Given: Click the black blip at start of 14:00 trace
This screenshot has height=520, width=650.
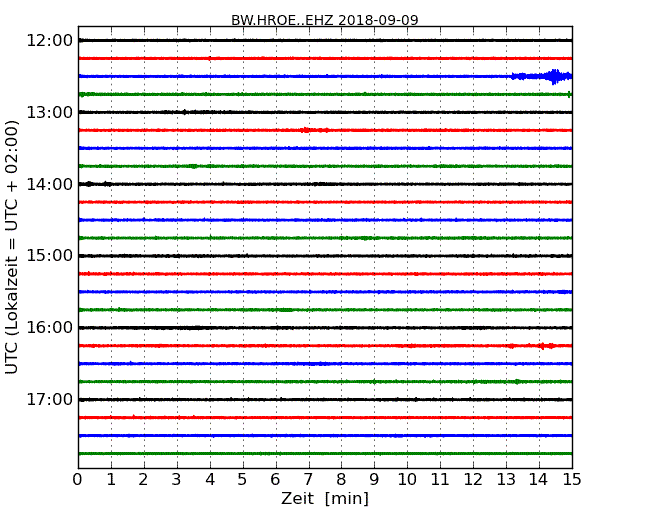Looking at the screenshot, I should point(88,184).
